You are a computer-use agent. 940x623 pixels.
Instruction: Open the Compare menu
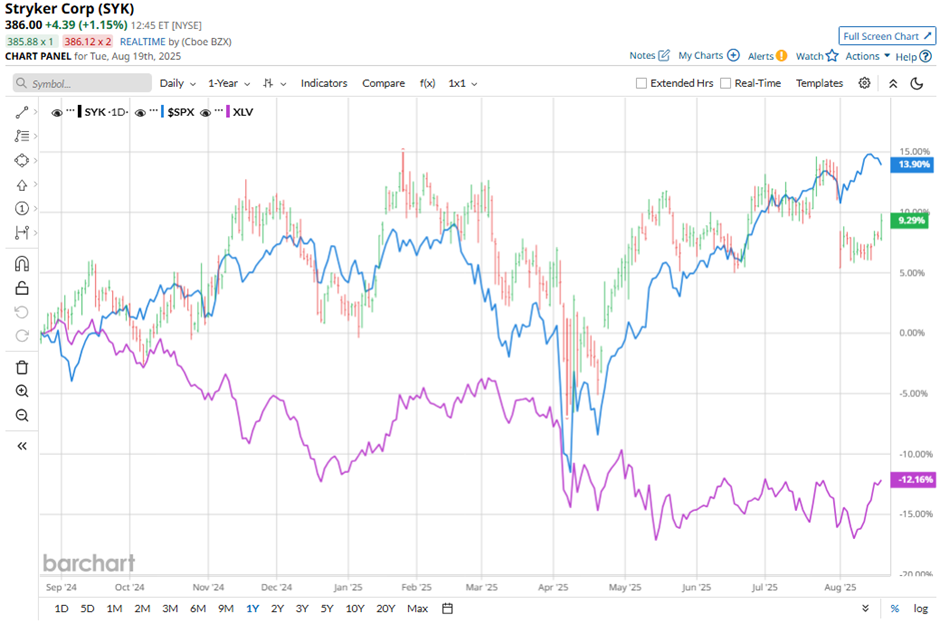click(383, 83)
